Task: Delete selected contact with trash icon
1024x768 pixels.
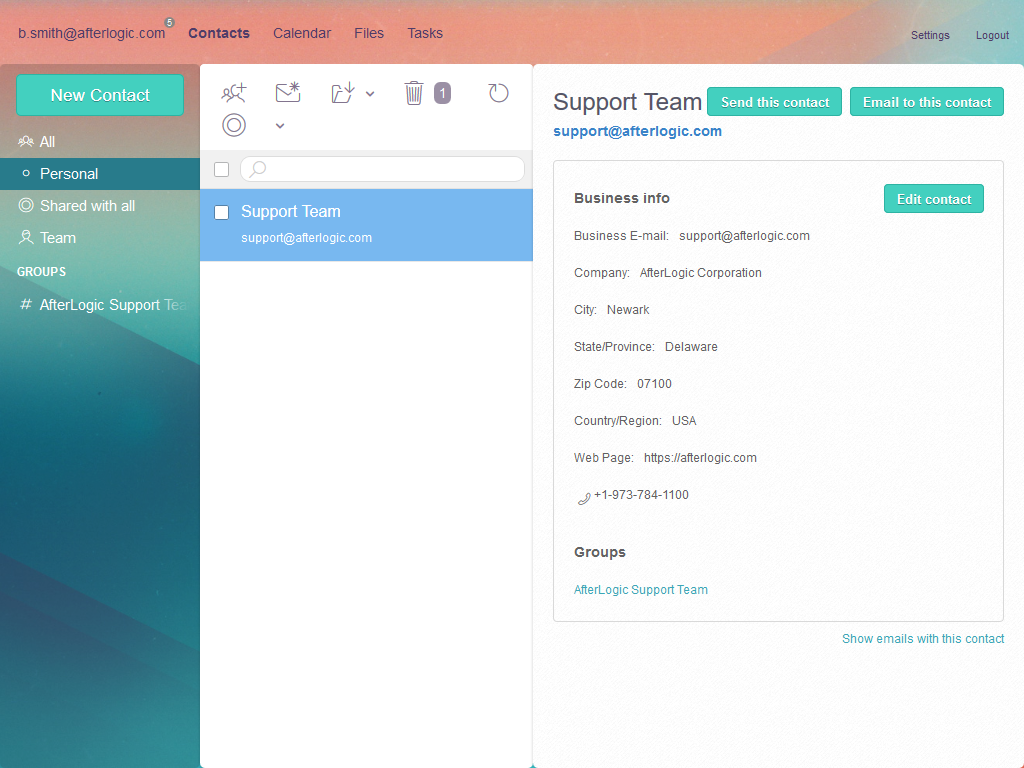Action: (x=414, y=93)
